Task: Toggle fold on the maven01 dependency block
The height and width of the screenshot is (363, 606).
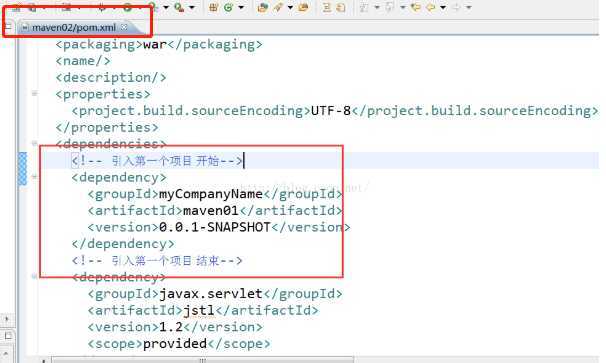Action: [34, 177]
